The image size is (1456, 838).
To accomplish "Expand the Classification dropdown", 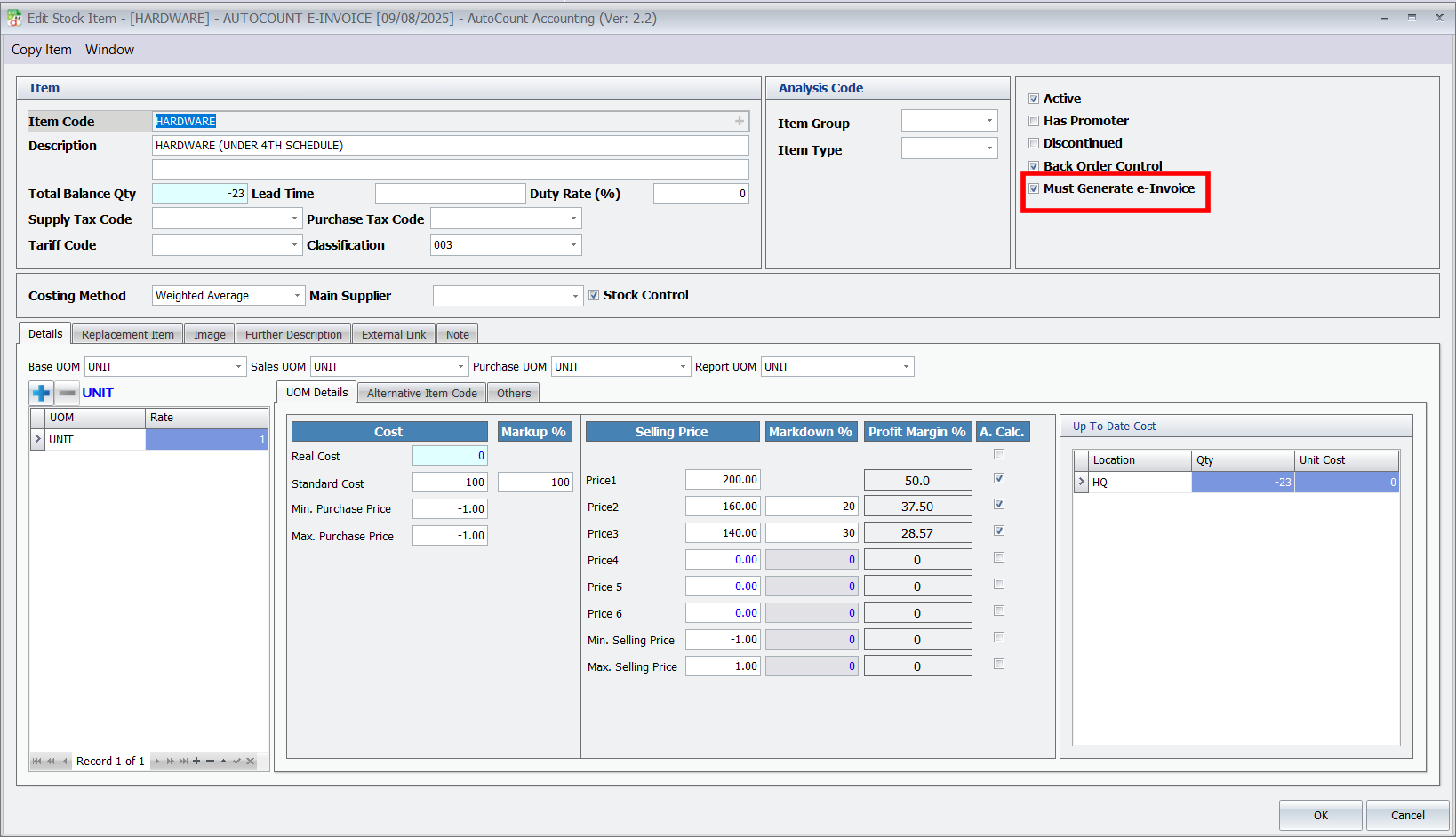I will coord(573,245).
